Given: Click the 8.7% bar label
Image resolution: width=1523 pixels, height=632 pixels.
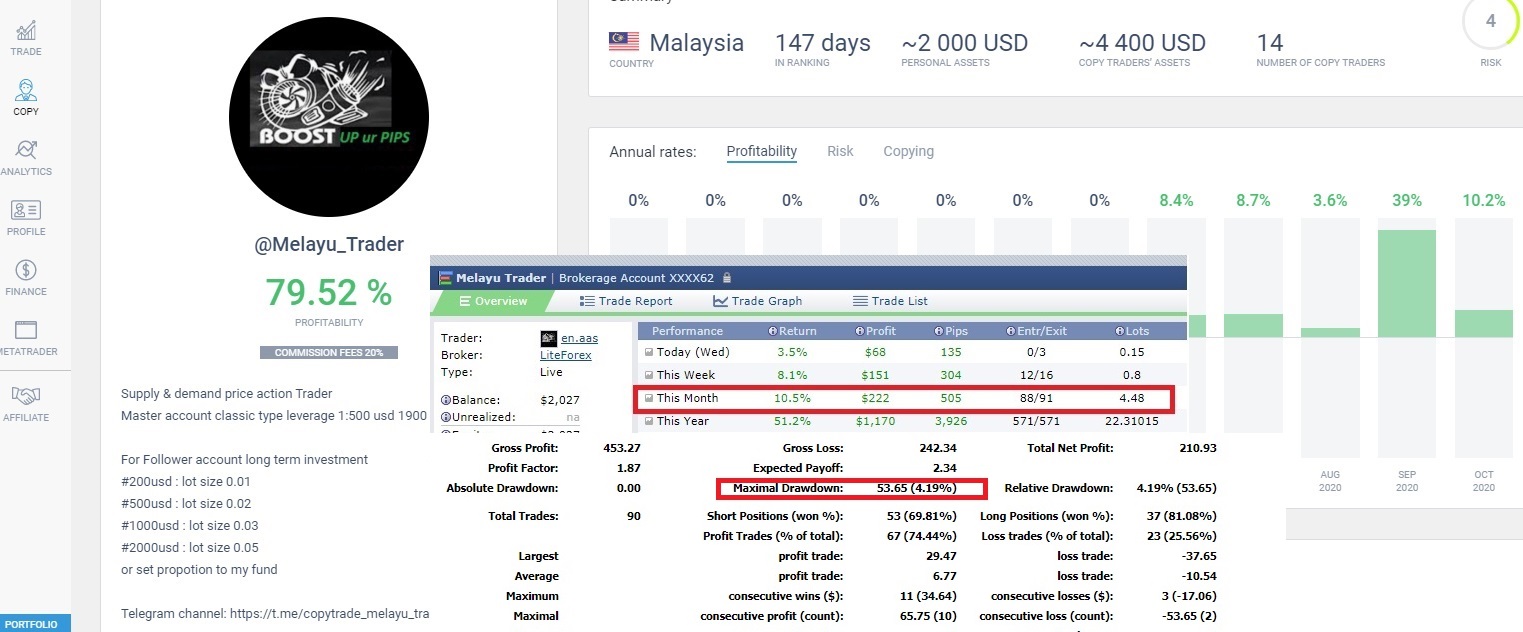Looking at the screenshot, I should [x=1253, y=200].
